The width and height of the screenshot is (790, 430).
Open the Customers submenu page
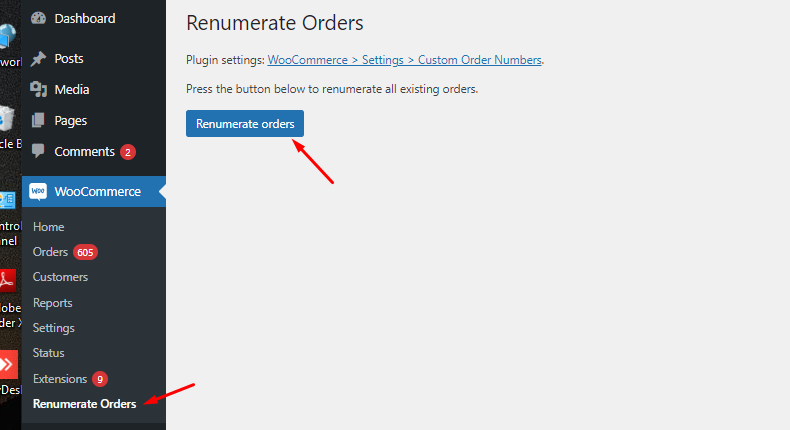60,277
